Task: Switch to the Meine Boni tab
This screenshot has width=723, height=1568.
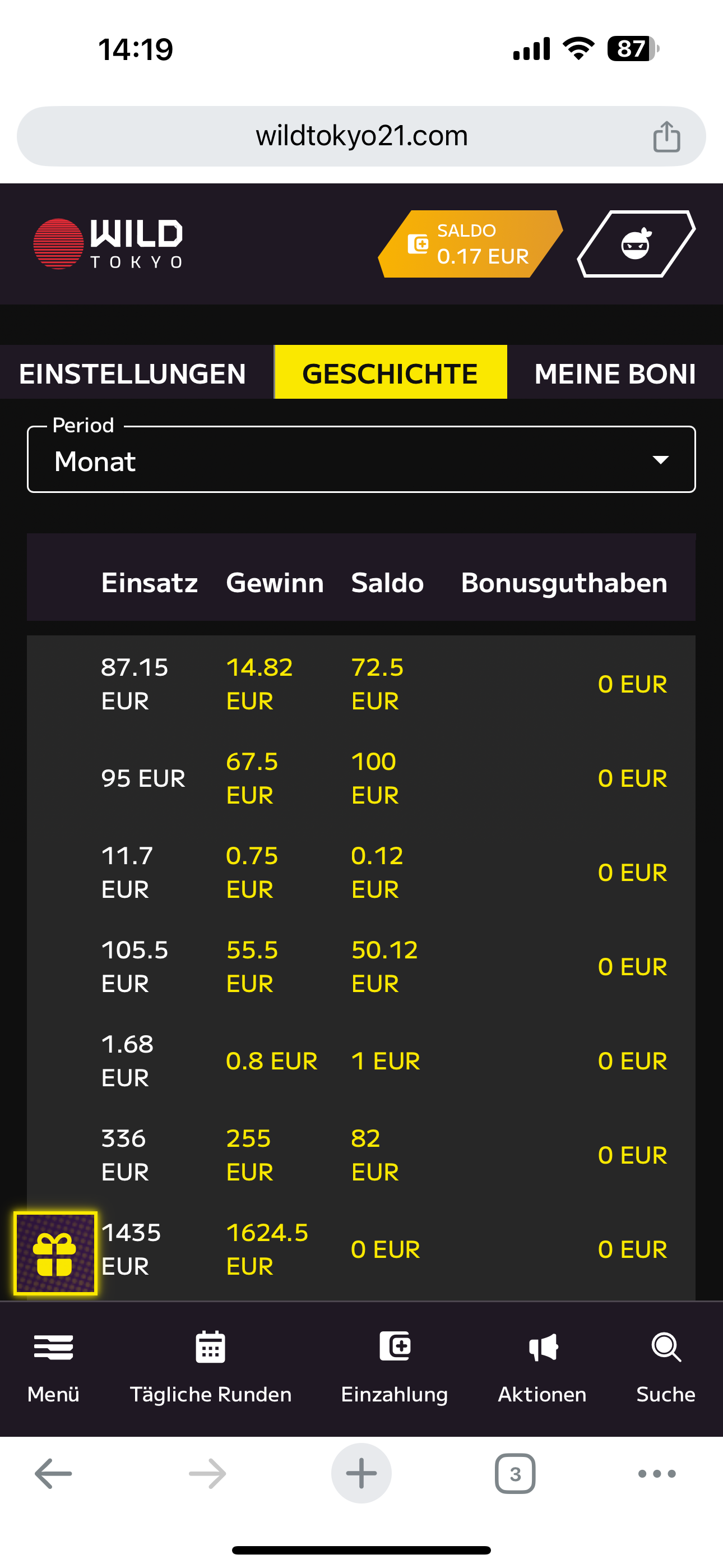Action: [x=615, y=373]
